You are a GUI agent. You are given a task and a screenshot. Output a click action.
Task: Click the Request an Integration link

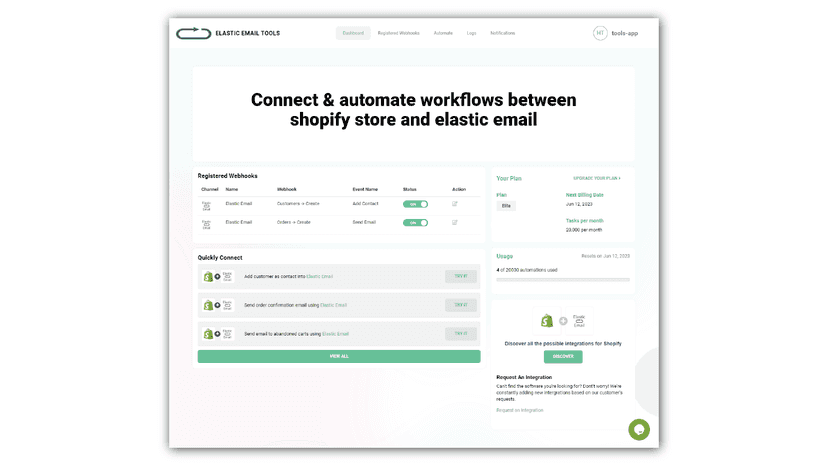(x=520, y=411)
